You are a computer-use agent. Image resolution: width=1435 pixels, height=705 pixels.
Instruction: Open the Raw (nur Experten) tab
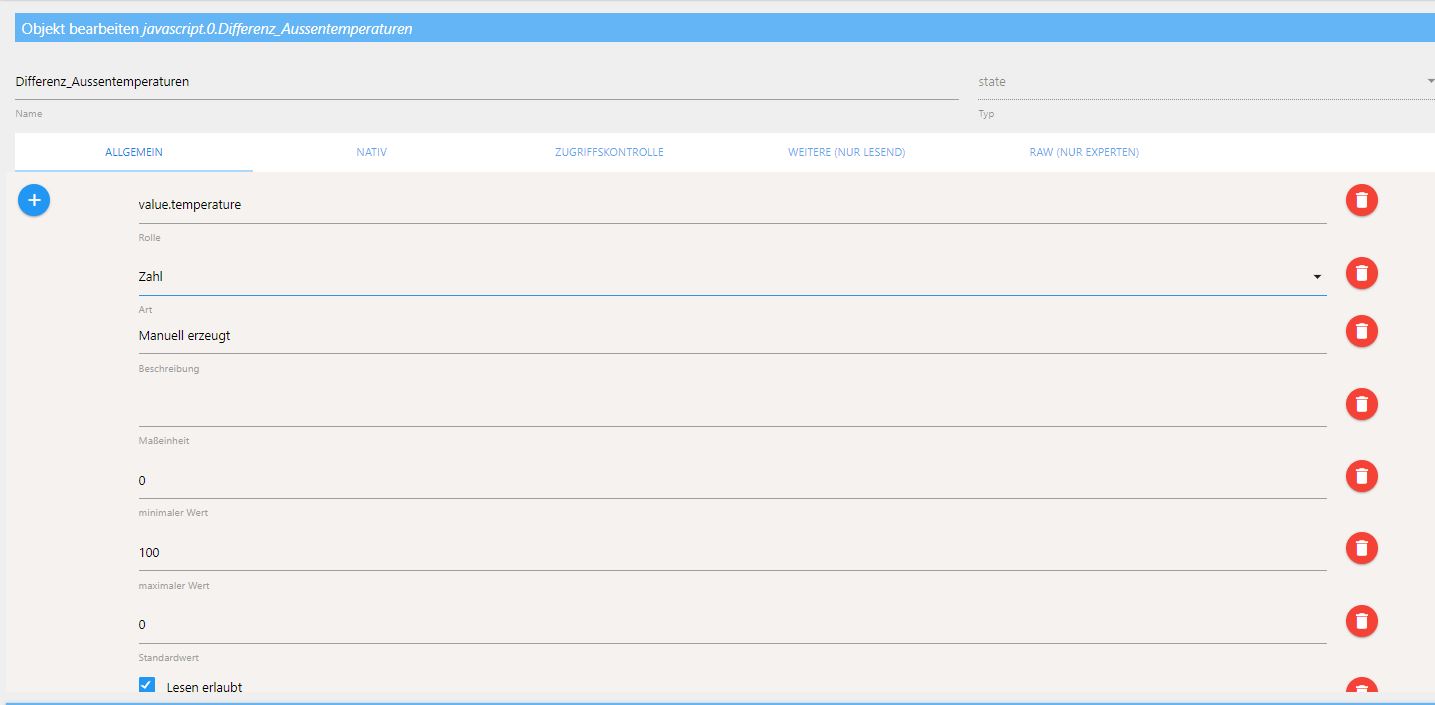1084,152
